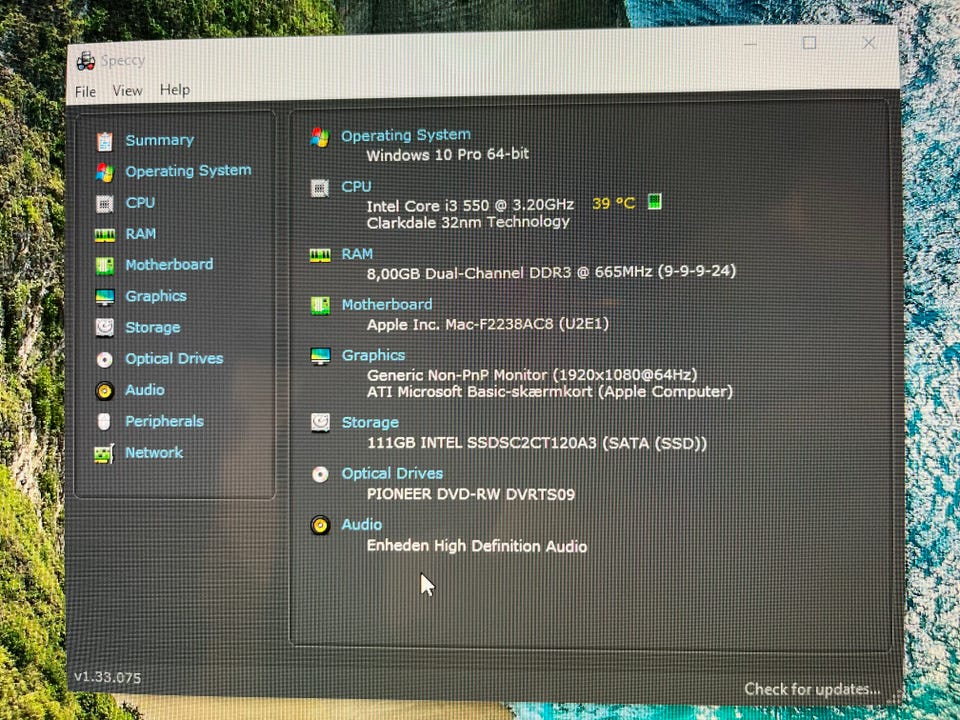This screenshot has width=960, height=720.
Task: Click the Graphics monitor icon in sidebar
Action: pyautogui.click(x=105, y=297)
